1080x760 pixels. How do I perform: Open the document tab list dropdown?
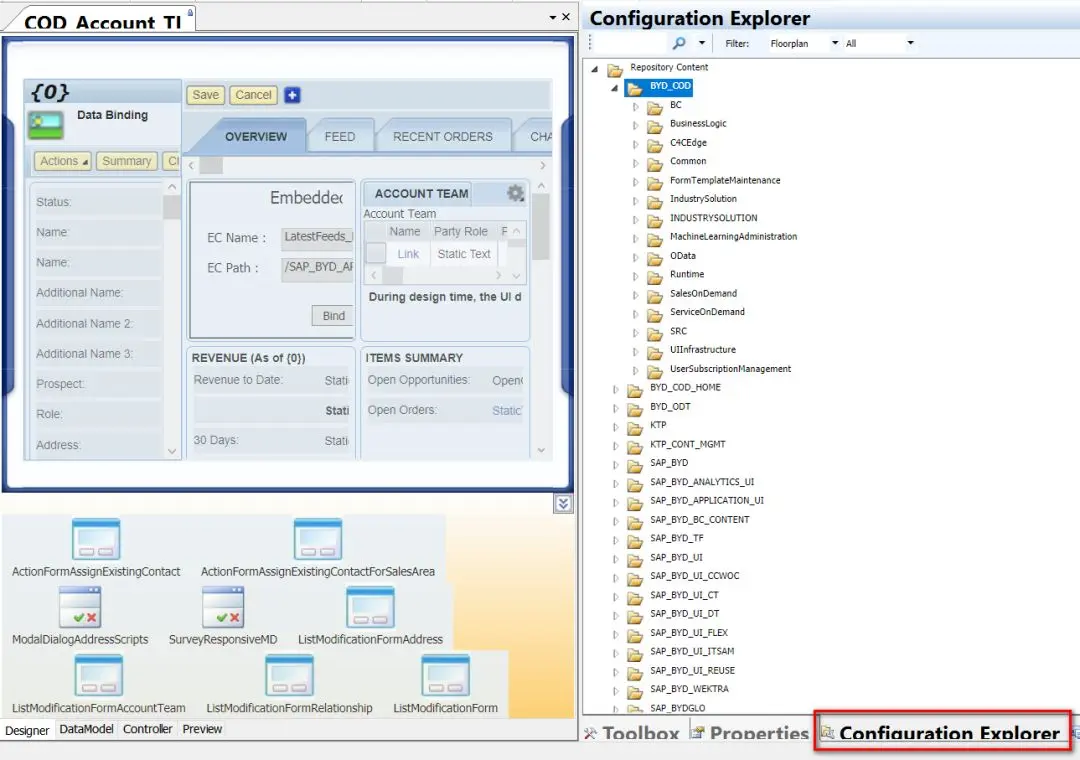click(x=552, y=17)
